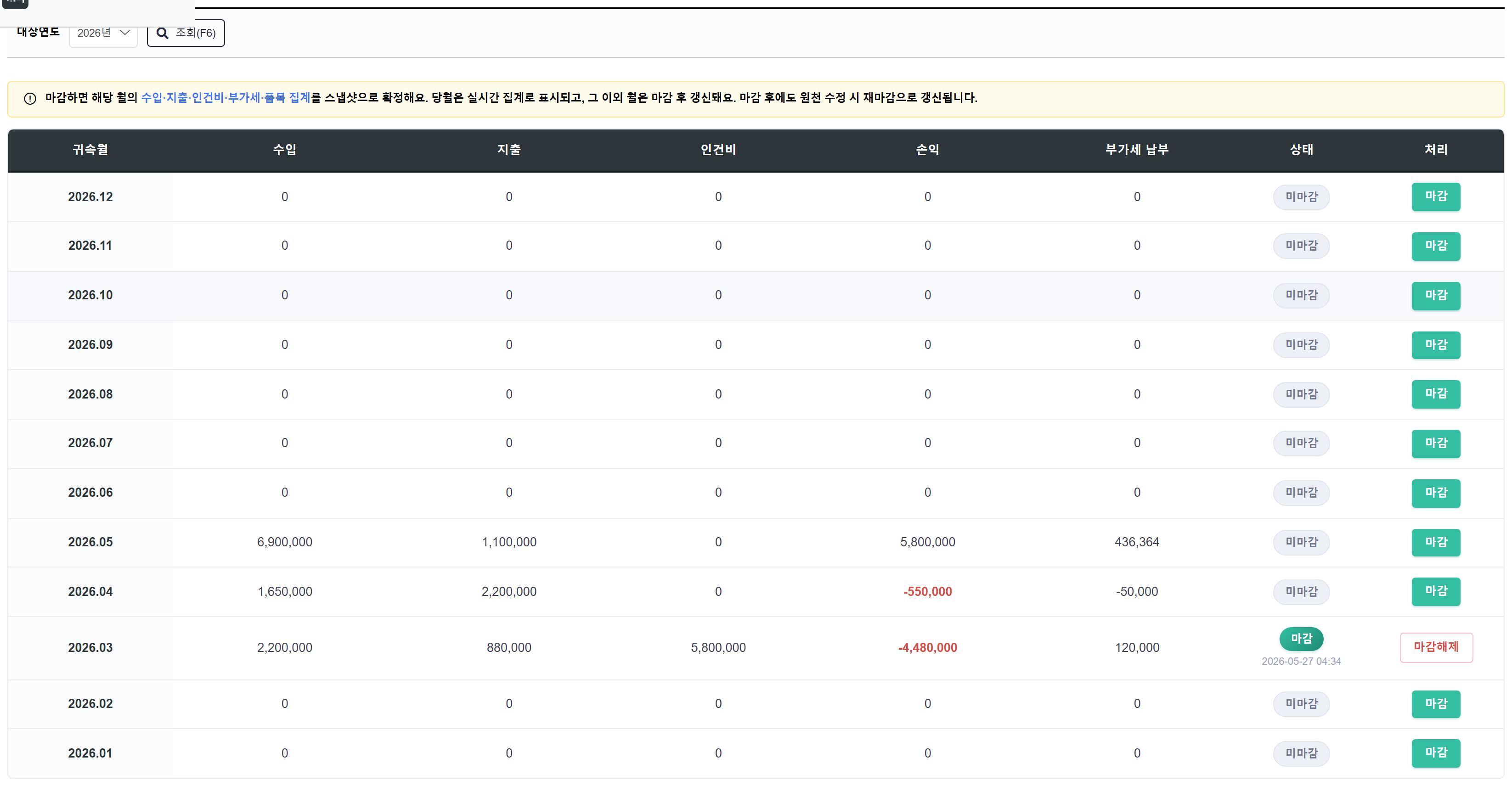1512x786 pixels.
Task: Click the 436,364 VAT value
Action: [x=1136, y=542]
